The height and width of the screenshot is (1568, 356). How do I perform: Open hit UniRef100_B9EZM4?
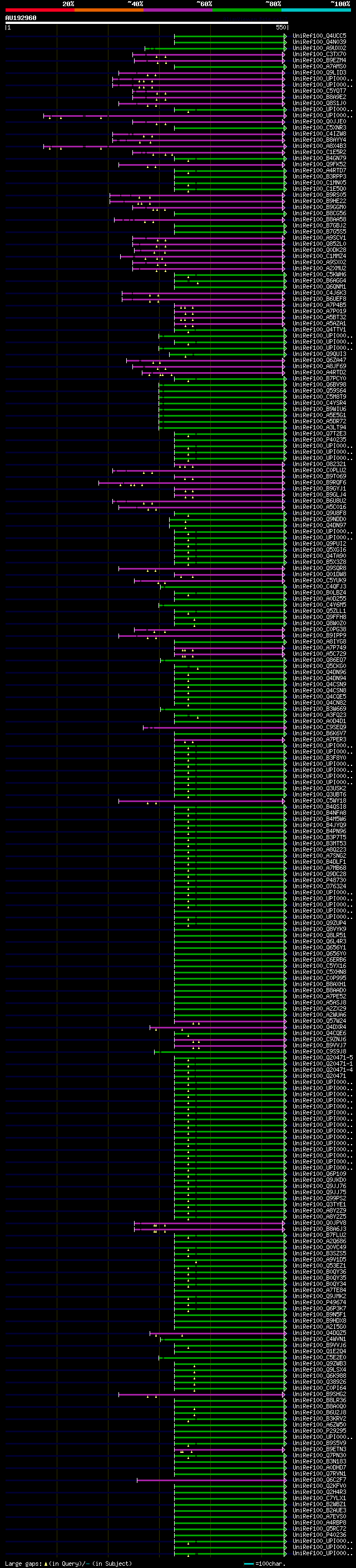point(319,60)
